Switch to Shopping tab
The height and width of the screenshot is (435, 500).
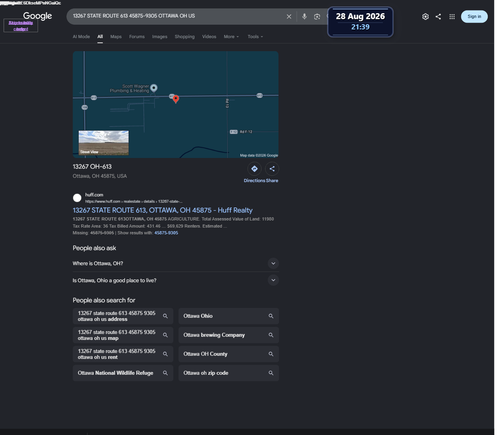point(185,37)
